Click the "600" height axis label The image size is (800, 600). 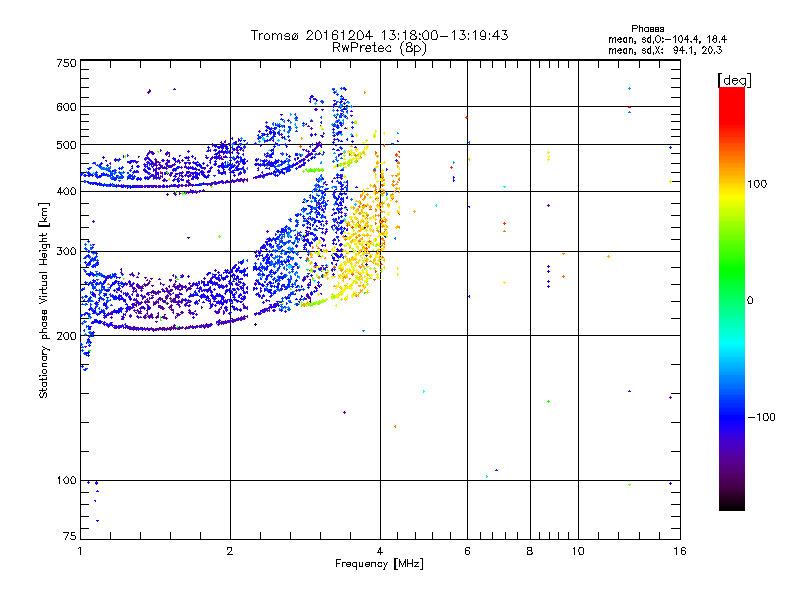point(66,107)
